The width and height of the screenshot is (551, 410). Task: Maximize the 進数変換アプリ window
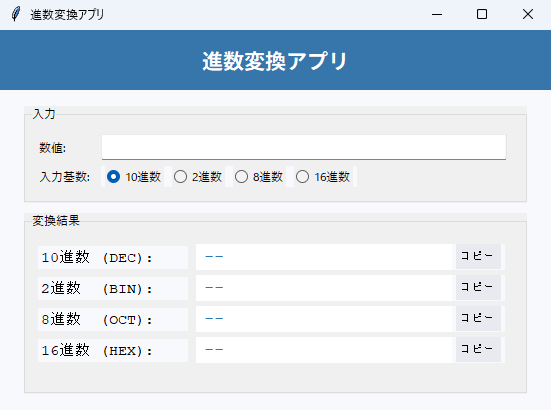click(482, 14)
